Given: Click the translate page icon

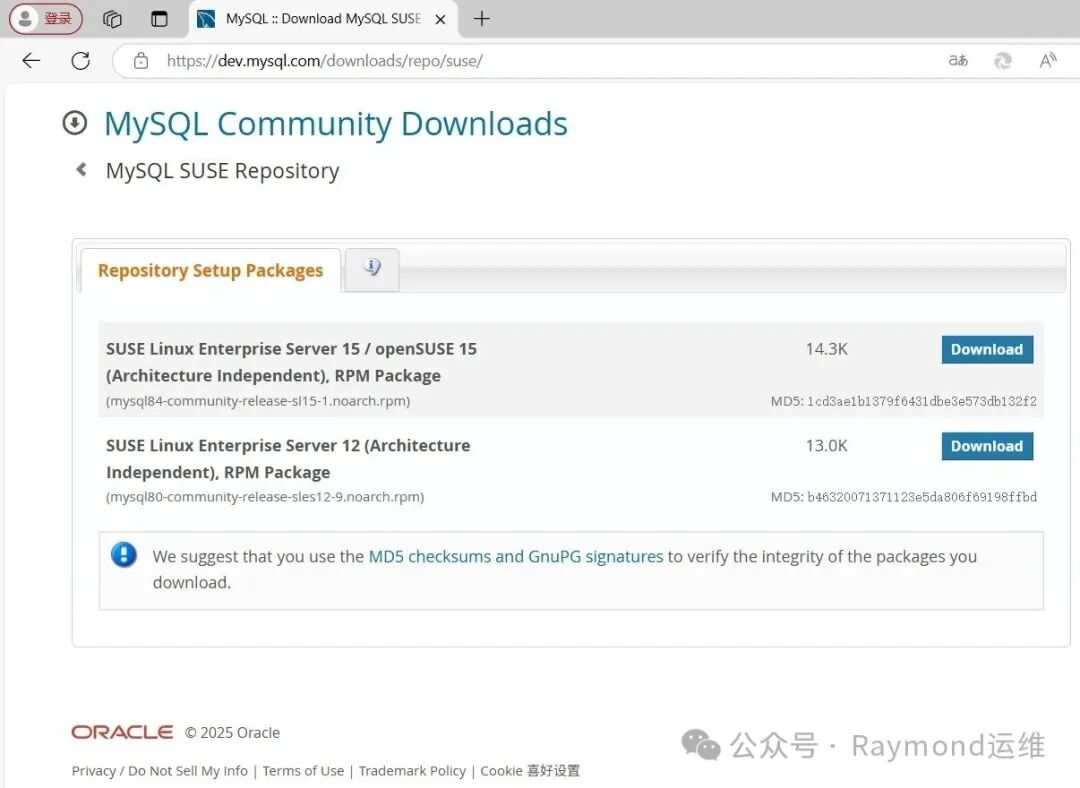Looking at the screenshot, I should coord(957,61).
